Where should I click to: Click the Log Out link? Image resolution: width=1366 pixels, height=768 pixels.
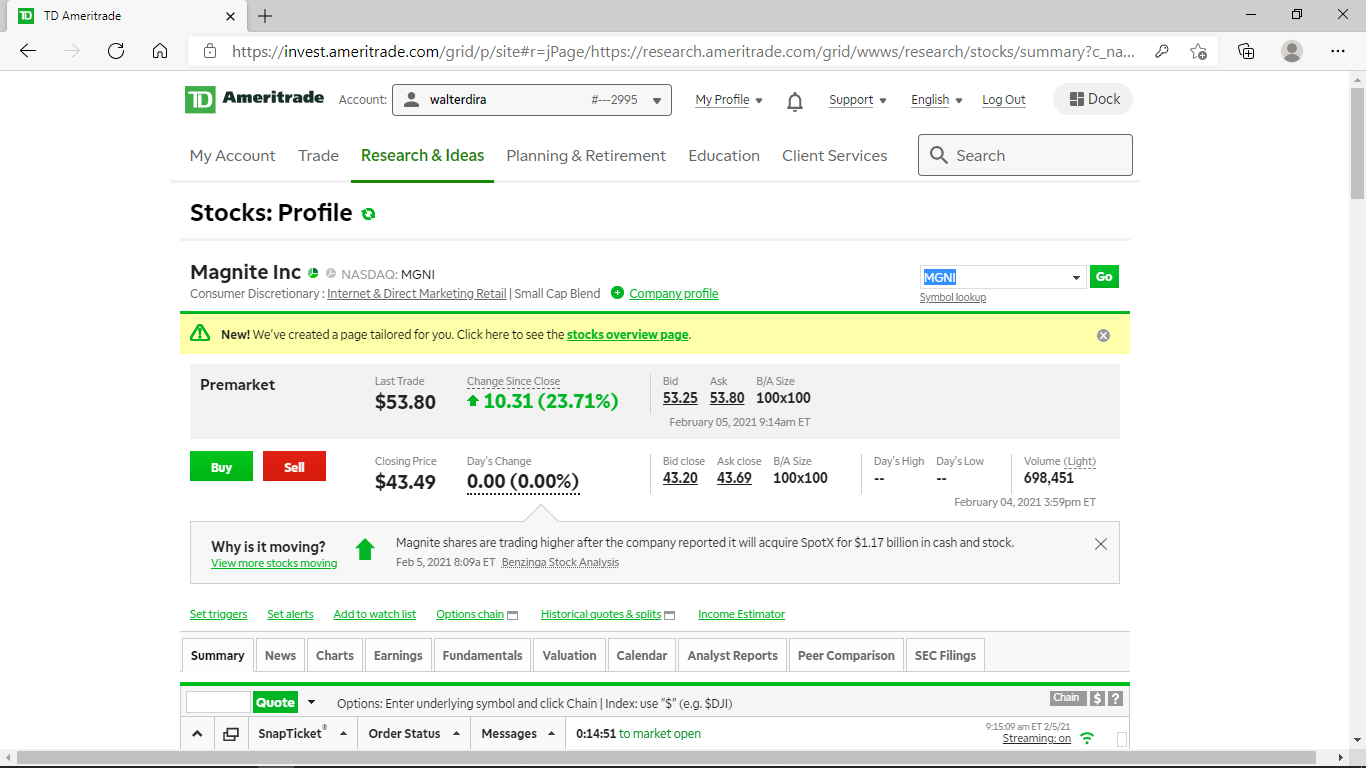(x=1004, y=100)
